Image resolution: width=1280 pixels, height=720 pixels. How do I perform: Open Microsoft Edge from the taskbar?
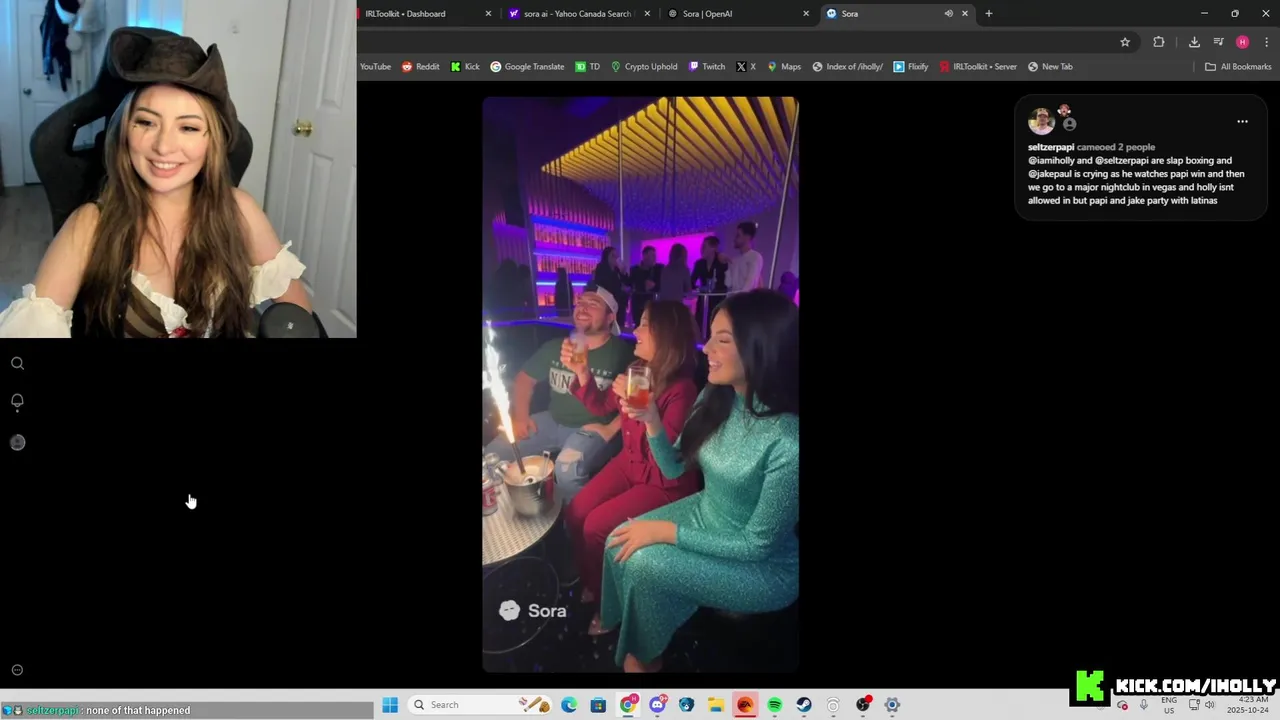point(569,705)
